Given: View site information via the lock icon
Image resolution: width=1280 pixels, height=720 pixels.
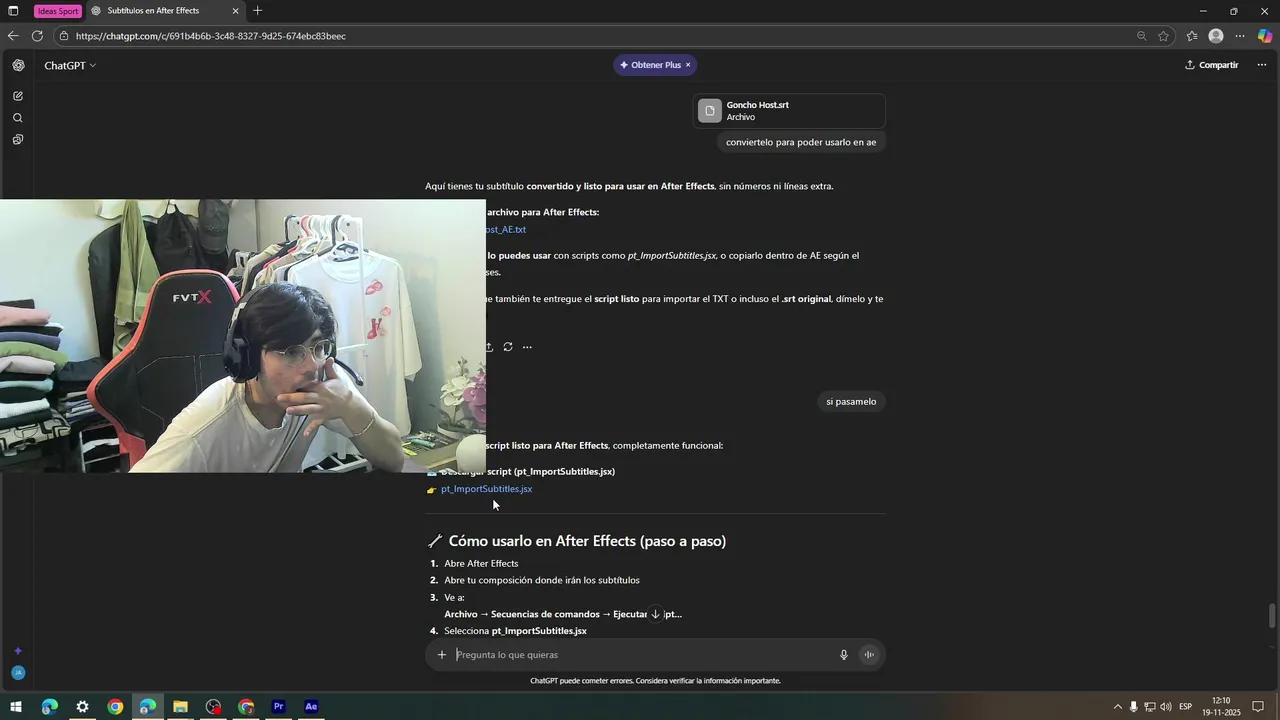Looking at the screenshot, I should [x=64, y=36].
